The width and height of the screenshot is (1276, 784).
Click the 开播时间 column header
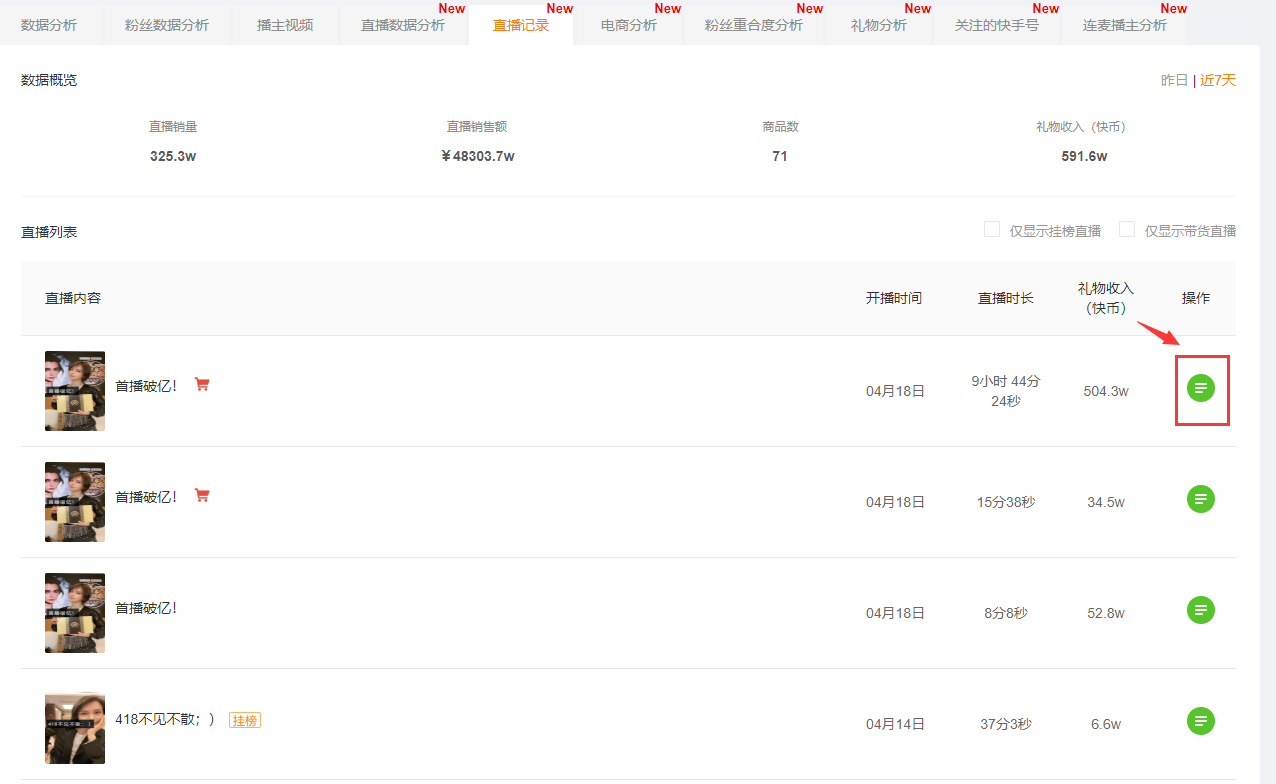(x=894, y=298)
